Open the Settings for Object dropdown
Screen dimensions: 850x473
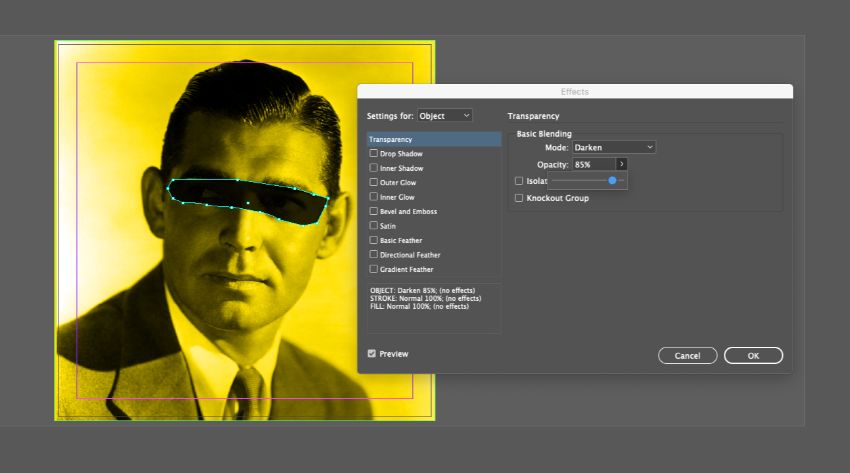coord(445,115)
